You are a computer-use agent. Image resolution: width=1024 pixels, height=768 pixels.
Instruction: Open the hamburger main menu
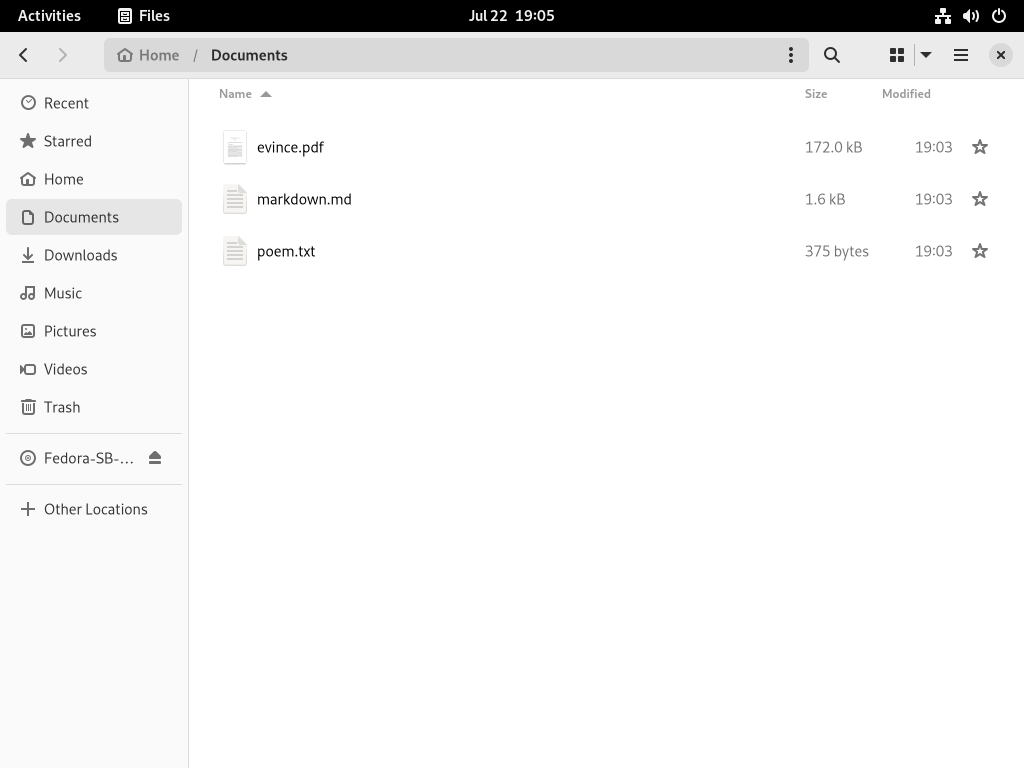click(x=961, y=55)
